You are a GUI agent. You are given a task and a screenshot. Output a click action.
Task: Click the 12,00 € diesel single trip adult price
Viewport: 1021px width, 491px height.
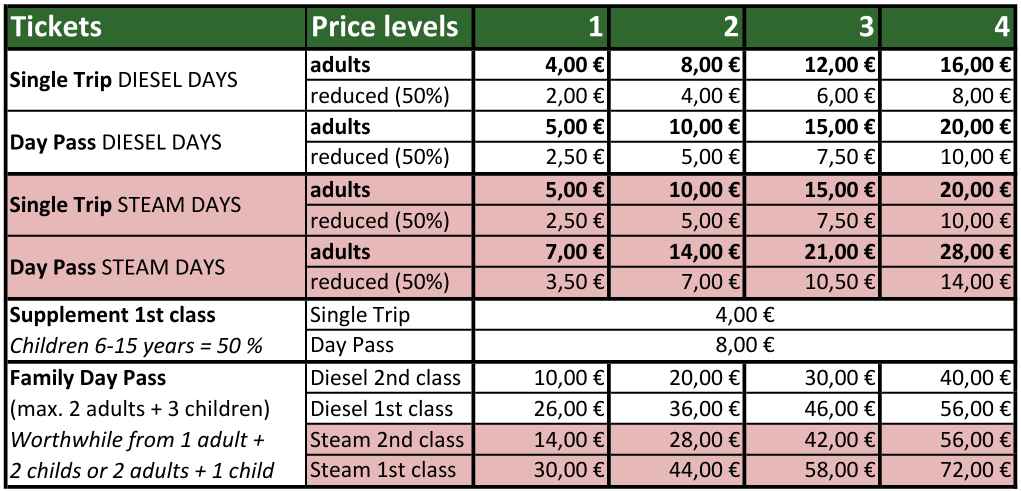[840, 66]
